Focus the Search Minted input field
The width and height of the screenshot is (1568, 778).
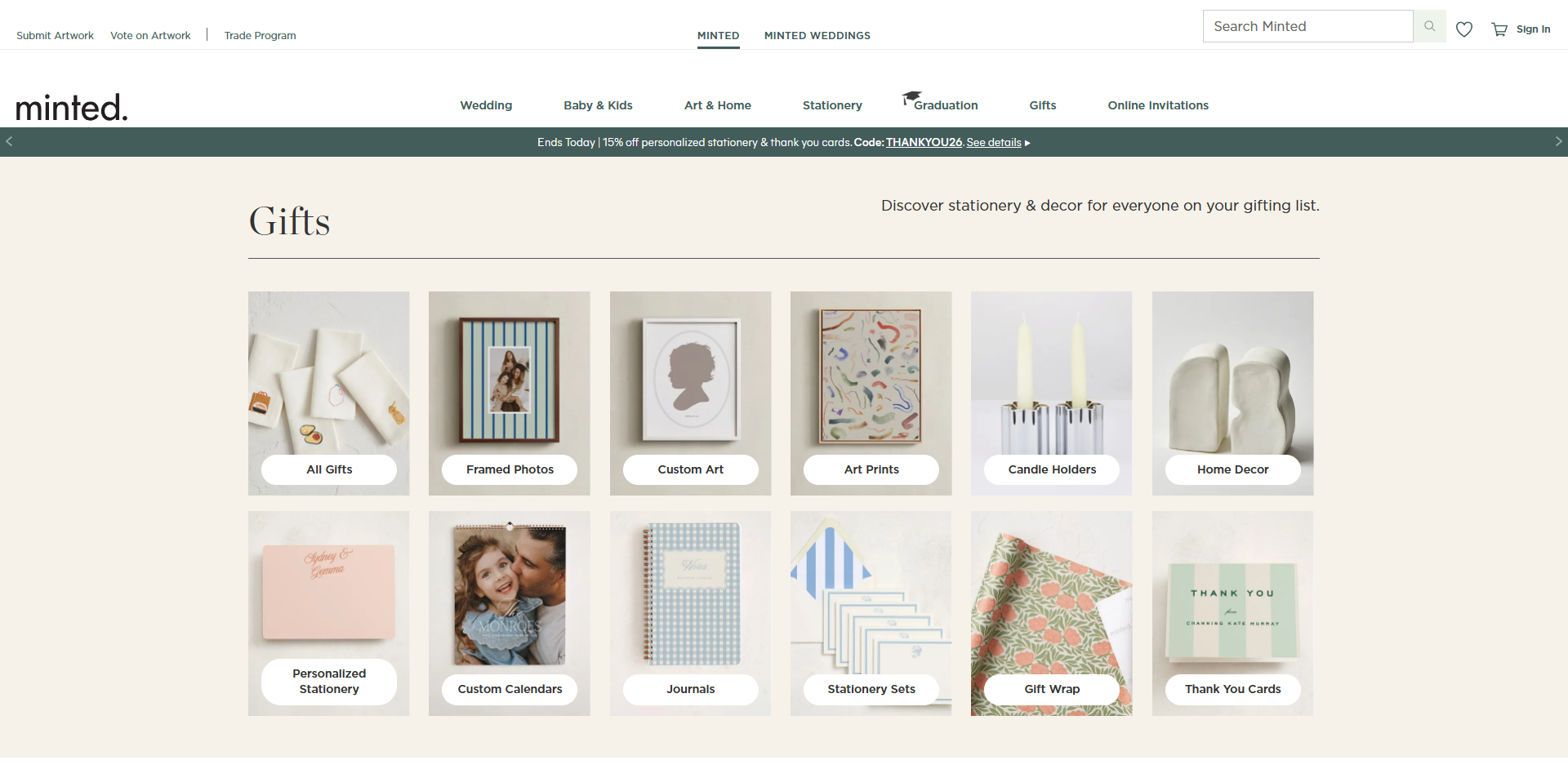(1307, 26)
